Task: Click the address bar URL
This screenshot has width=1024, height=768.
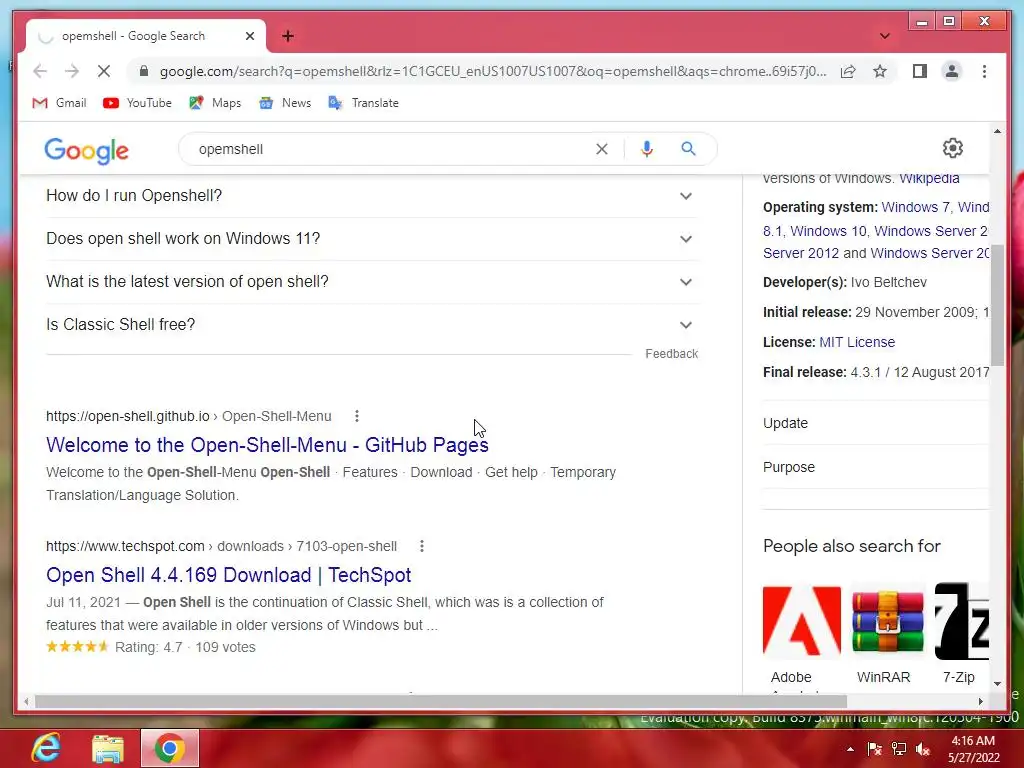Action: [492, 71]
